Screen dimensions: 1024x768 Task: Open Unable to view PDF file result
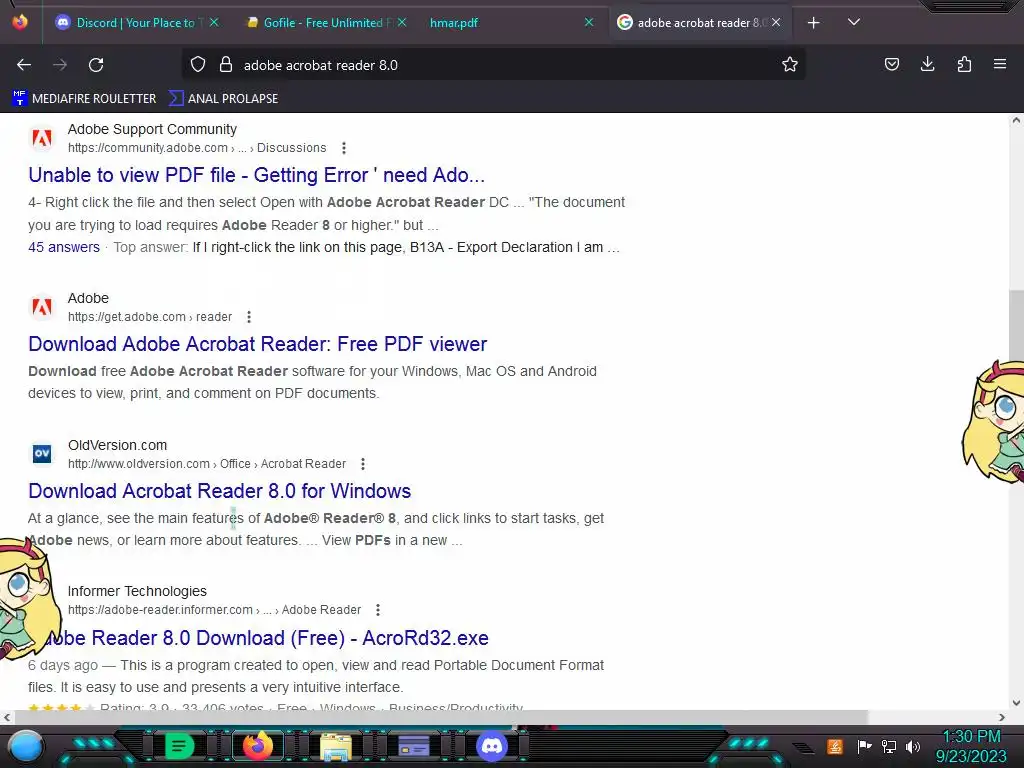pyautogui.click(x=256, y=175)
